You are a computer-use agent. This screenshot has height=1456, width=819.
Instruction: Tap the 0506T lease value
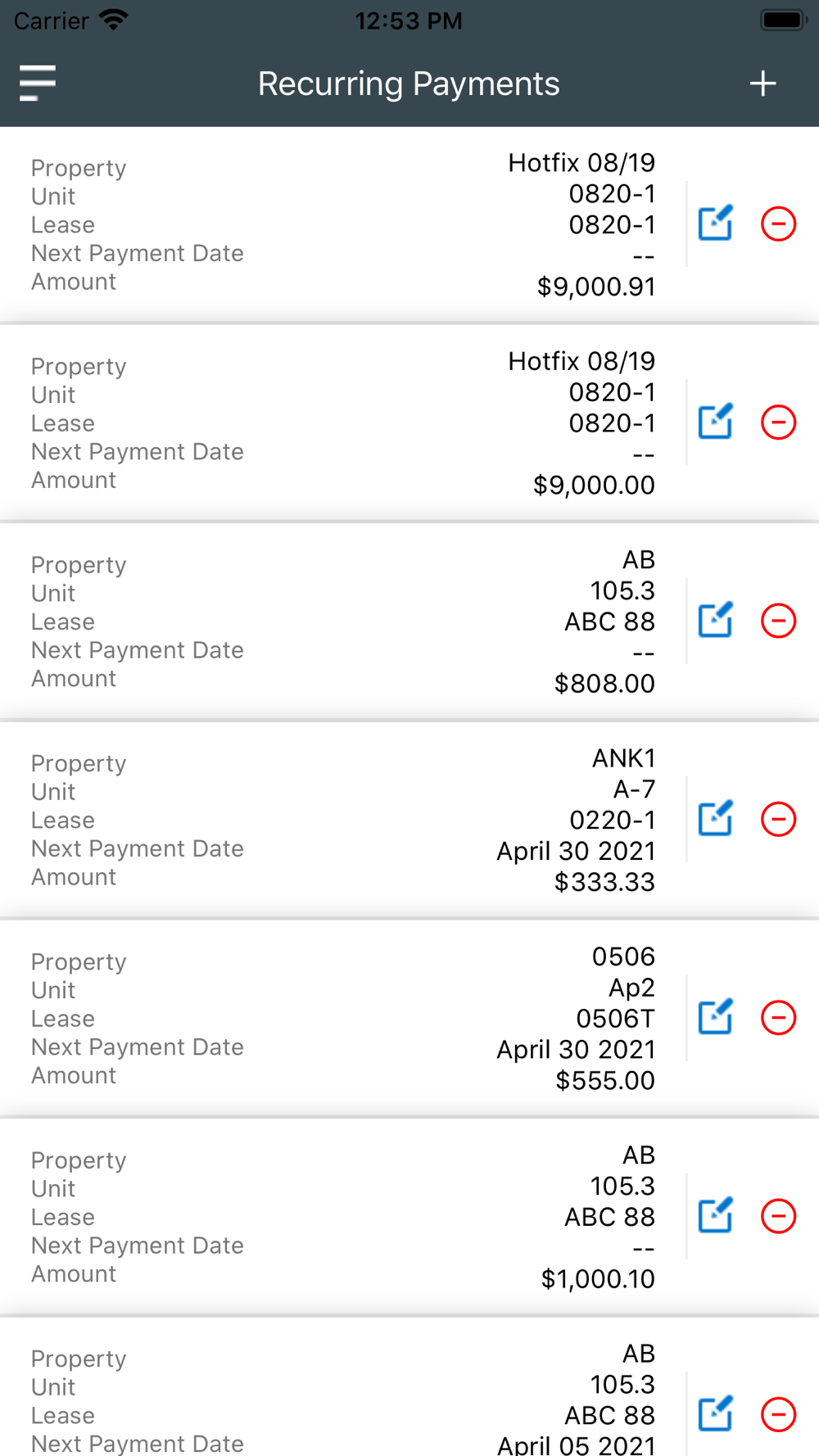[x=615, y=1019]
